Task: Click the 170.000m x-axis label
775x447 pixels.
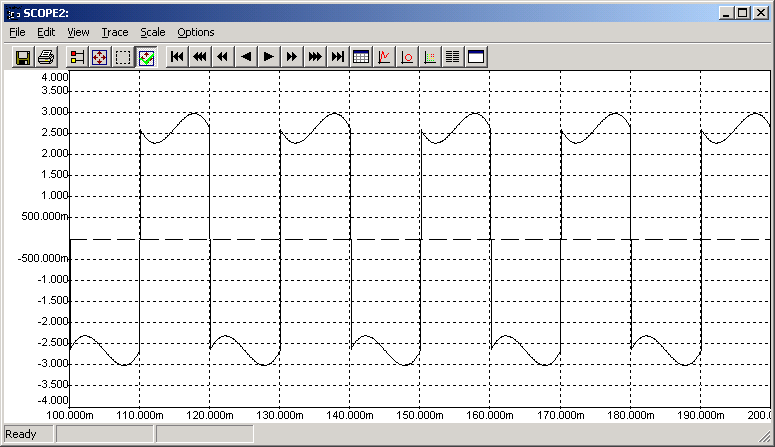Action: point(560,415)
